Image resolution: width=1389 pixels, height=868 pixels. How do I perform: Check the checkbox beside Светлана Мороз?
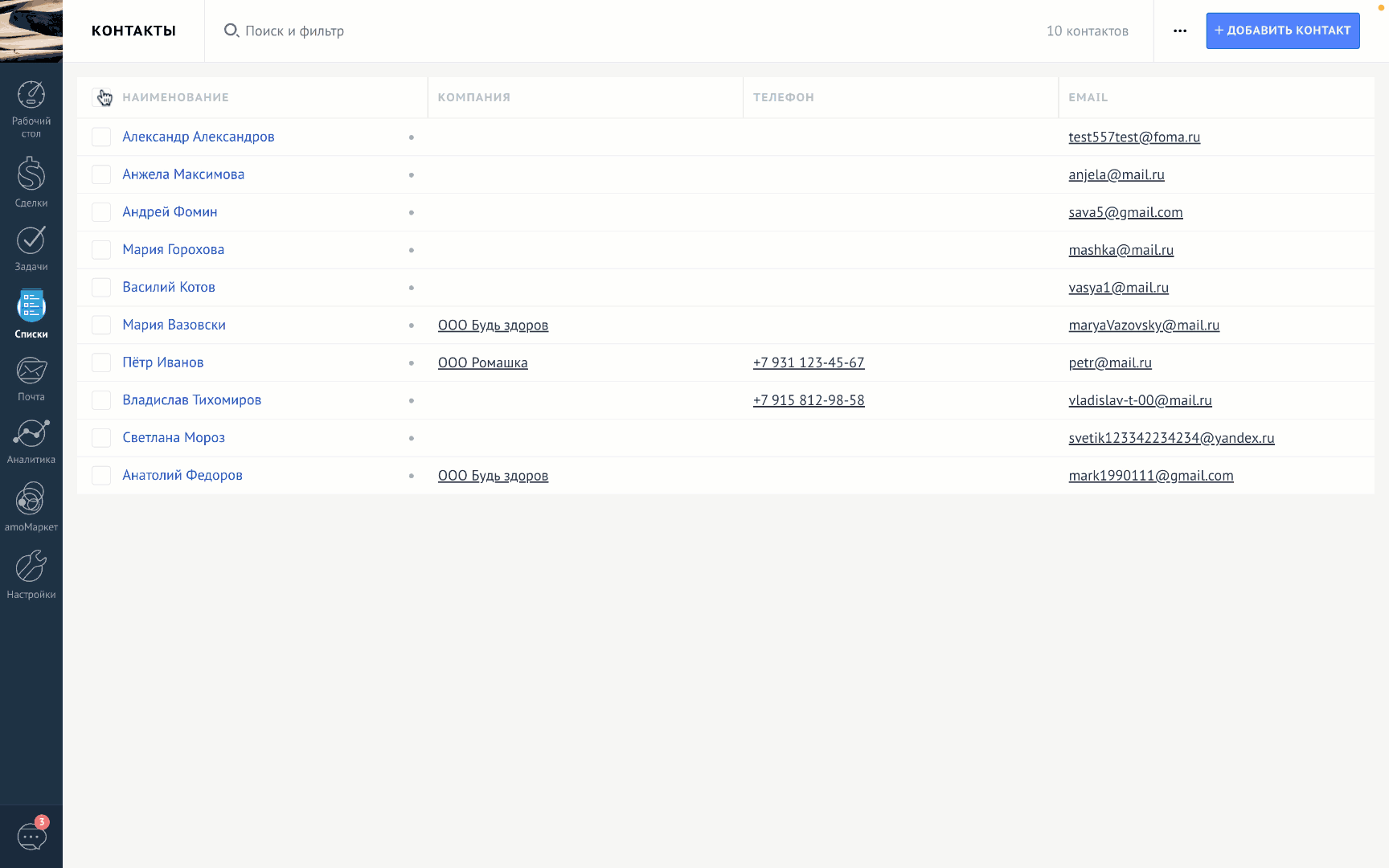101,437
